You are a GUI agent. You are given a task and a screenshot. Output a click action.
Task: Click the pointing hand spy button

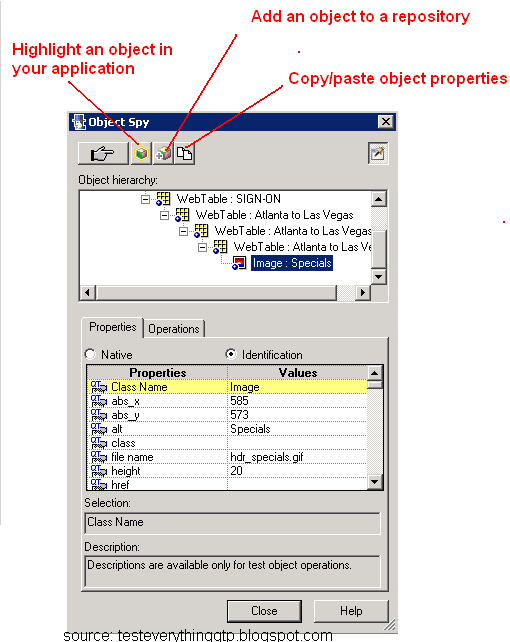(x=103, y=154)
